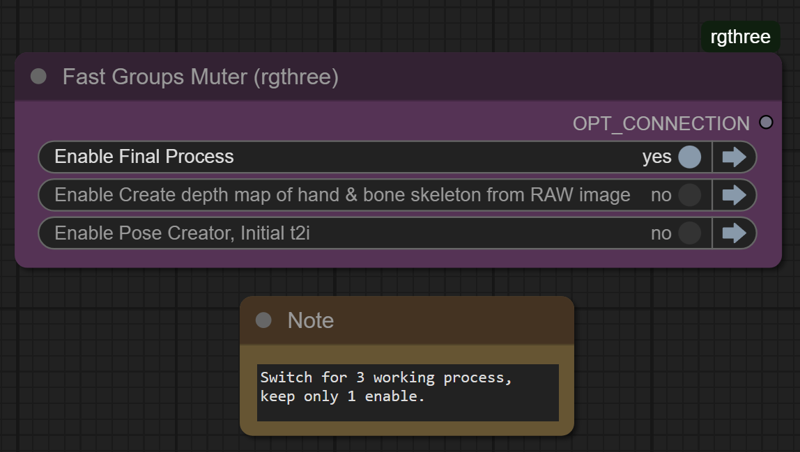Click the rgthree badge above the node
The image size is (800, 452).
tap(740, 37)
